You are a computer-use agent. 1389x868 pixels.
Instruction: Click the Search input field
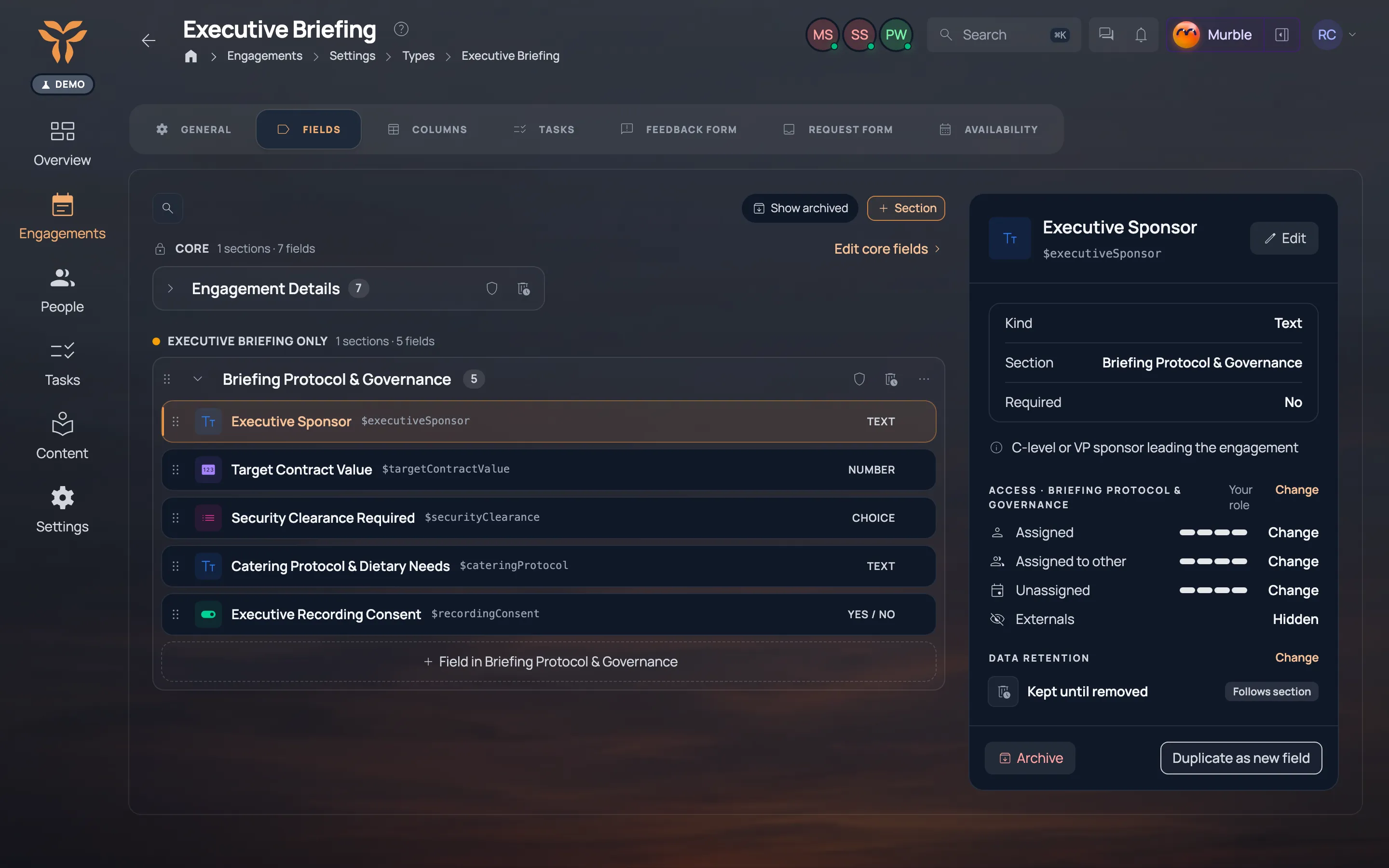click(1003, 34)
